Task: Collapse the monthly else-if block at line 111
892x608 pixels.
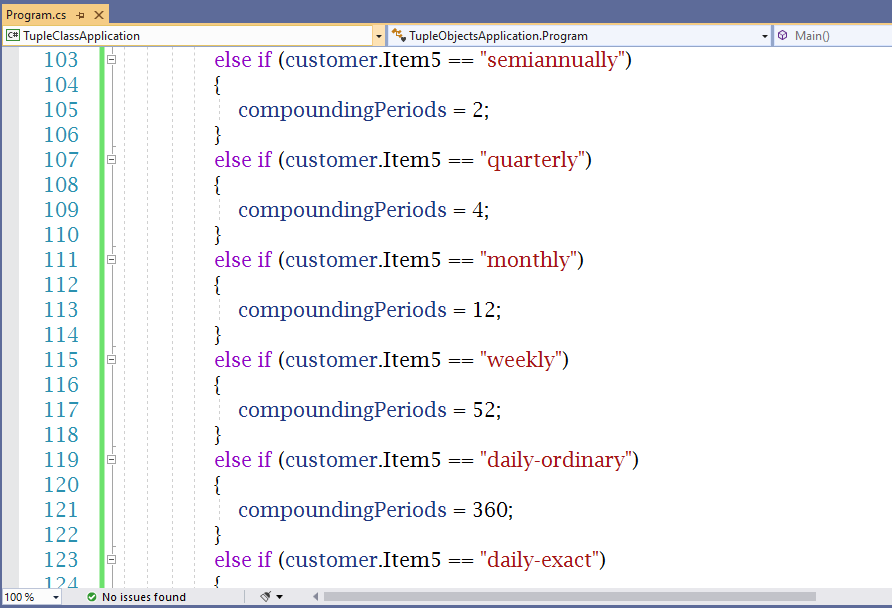Action: tap(112, 260)
